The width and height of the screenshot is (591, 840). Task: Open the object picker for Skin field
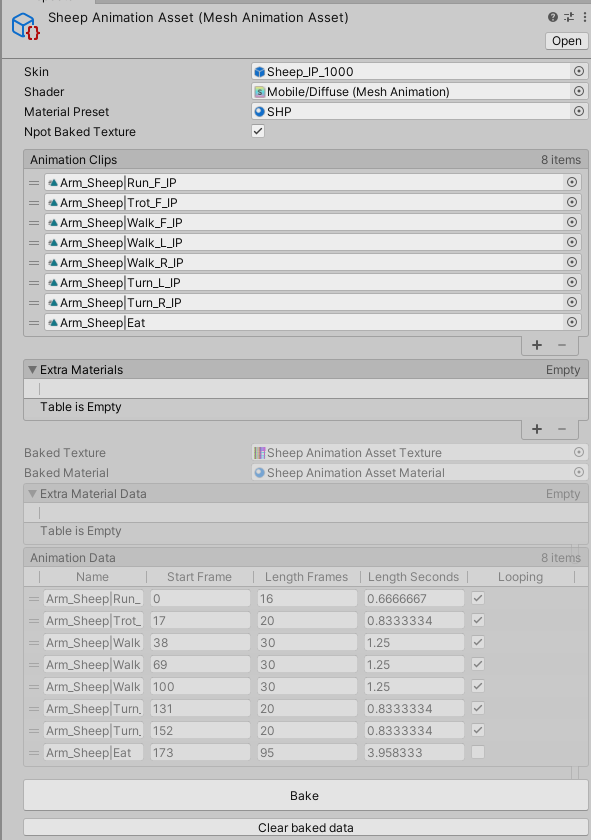point(579,71)
